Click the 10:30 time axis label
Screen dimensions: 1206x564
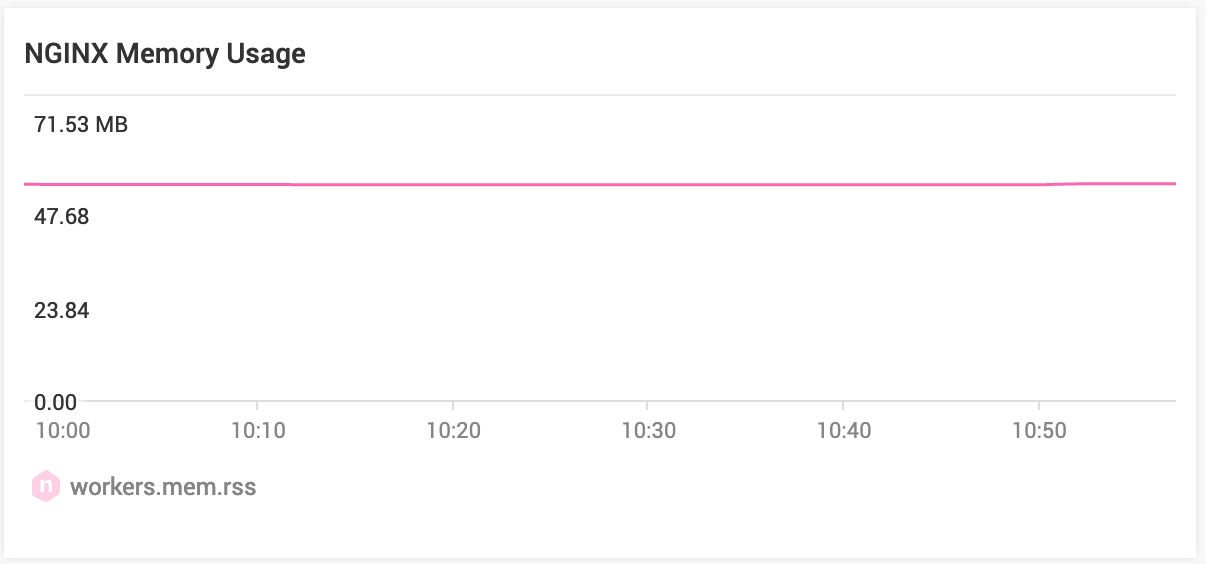648,431
